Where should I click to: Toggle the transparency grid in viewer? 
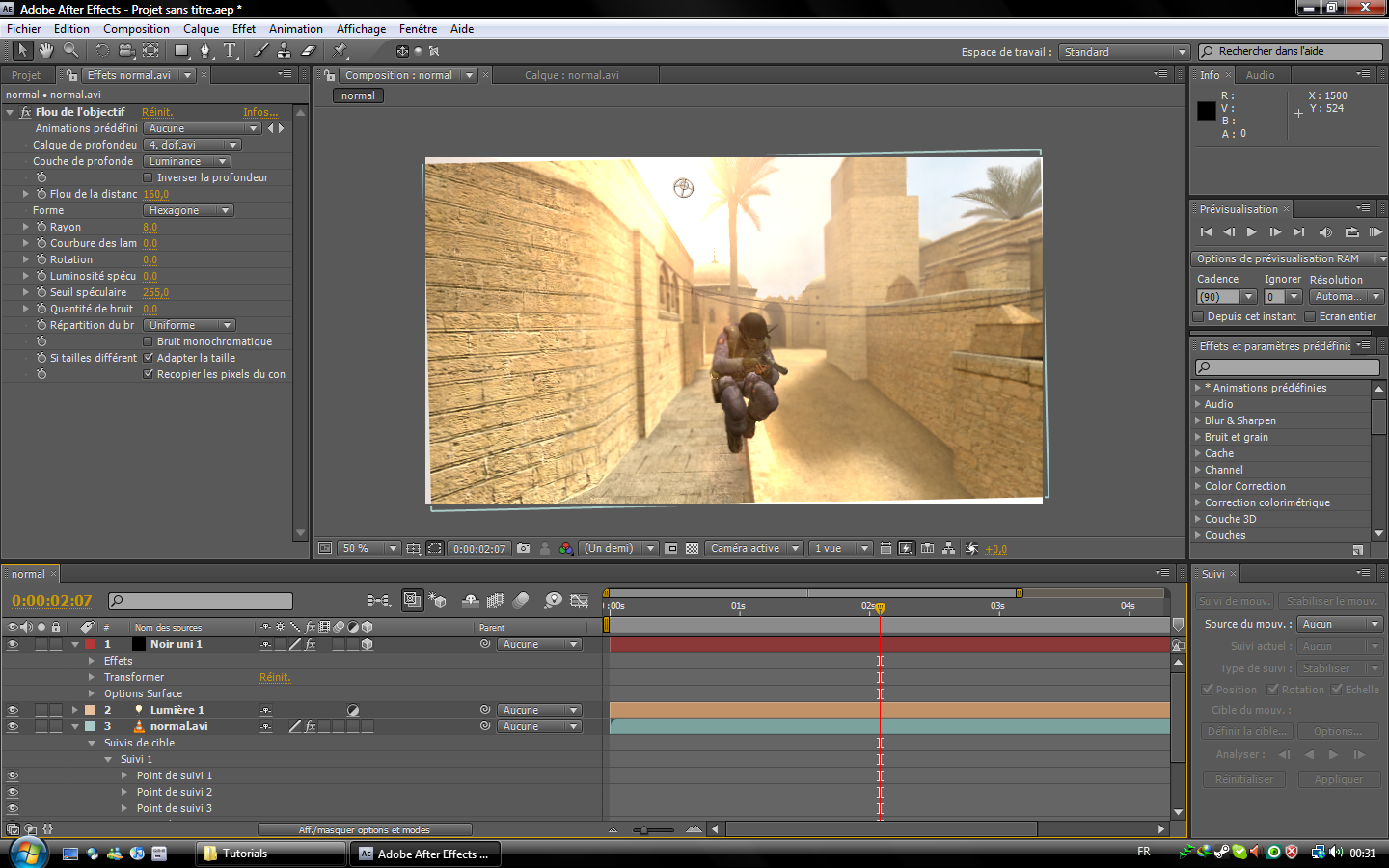[x=692, y=548]
